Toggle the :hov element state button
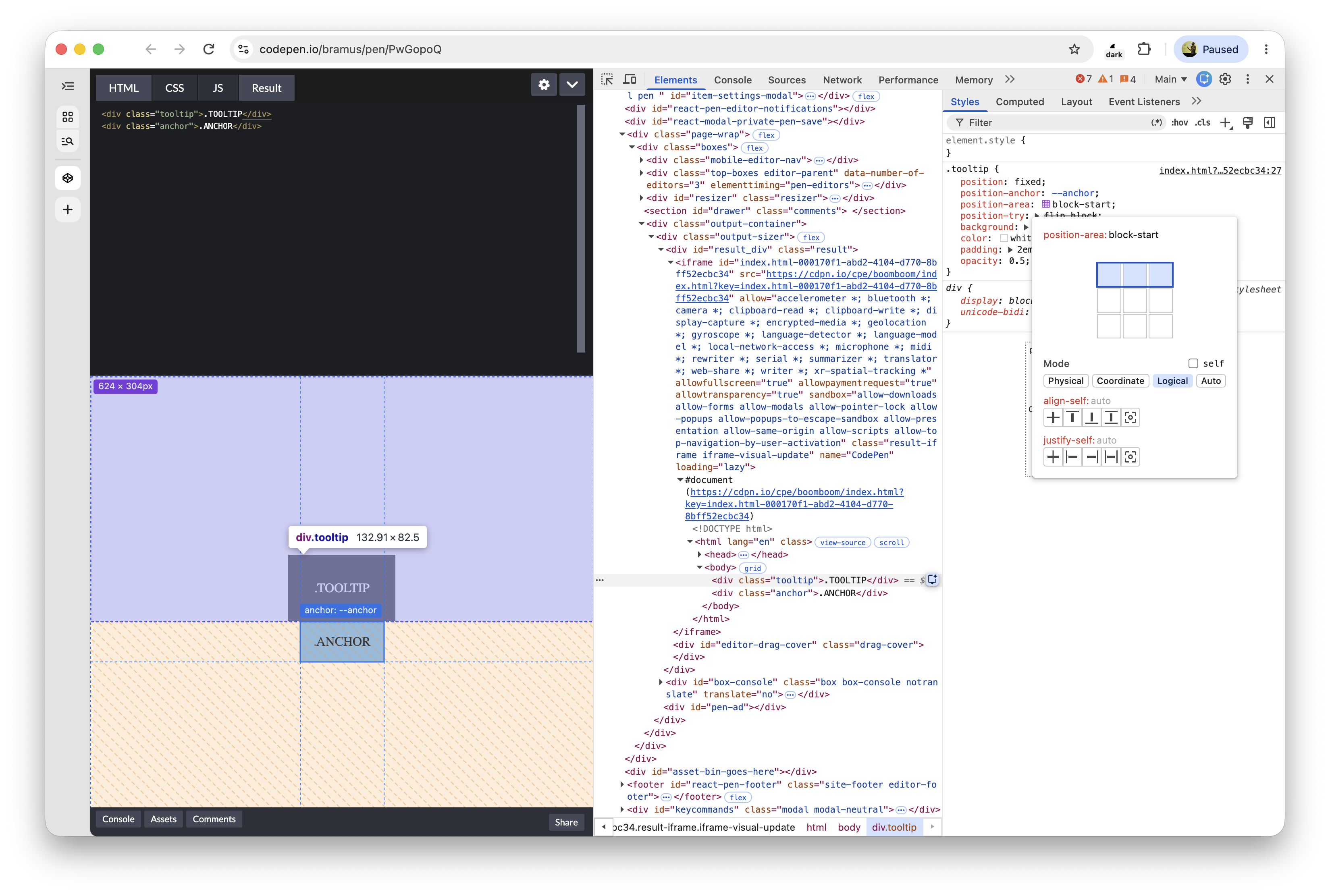Screen dimensions: 1330x896 coord(1179,123)
